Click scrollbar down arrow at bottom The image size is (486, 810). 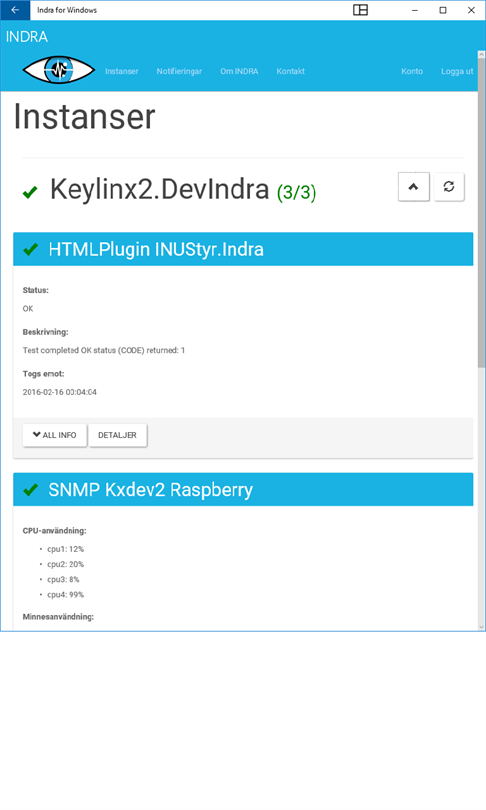click(481, 627)
